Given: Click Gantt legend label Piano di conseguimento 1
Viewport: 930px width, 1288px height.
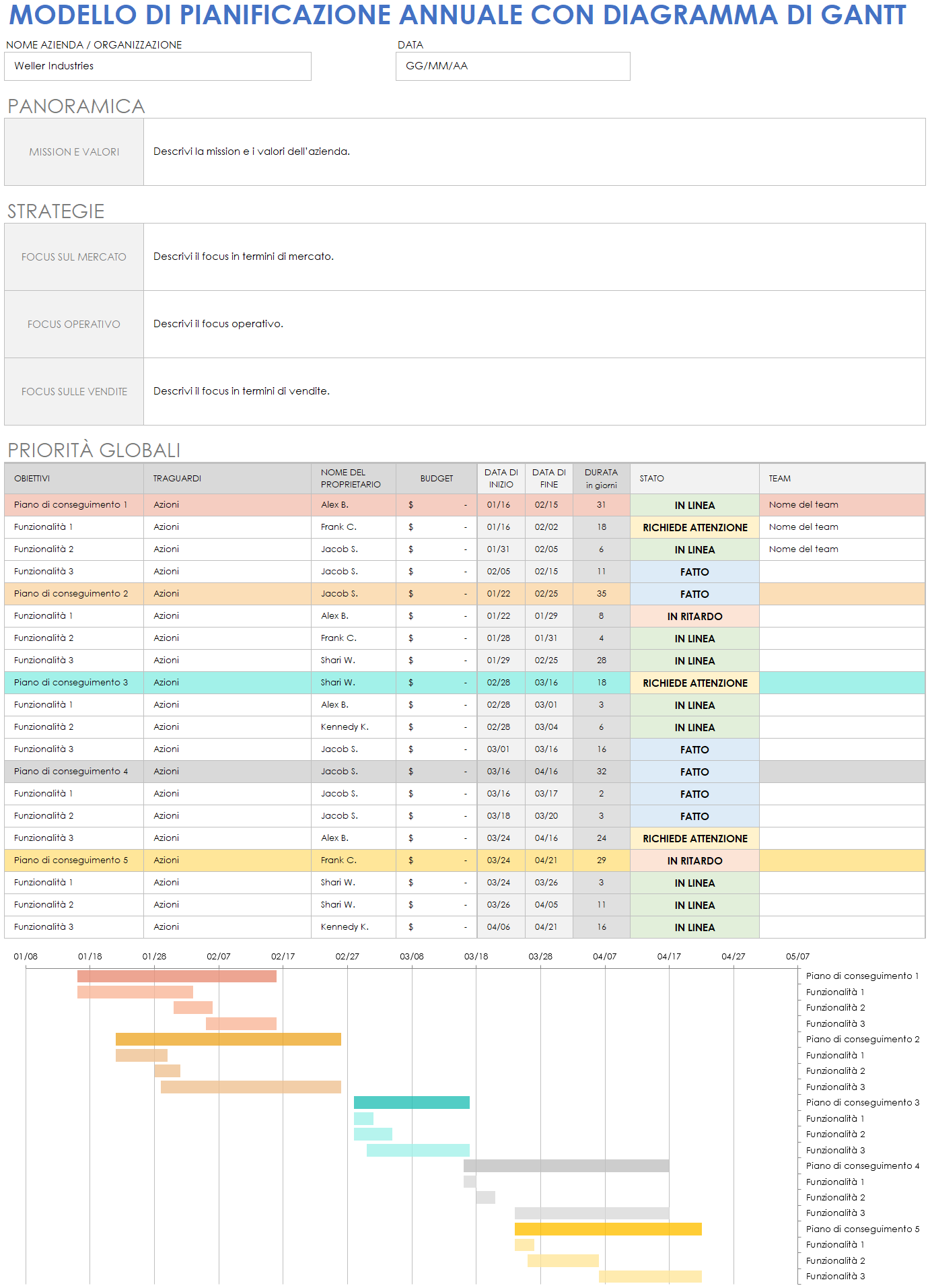Looking at the screenshot, I should tap(862, 976).
